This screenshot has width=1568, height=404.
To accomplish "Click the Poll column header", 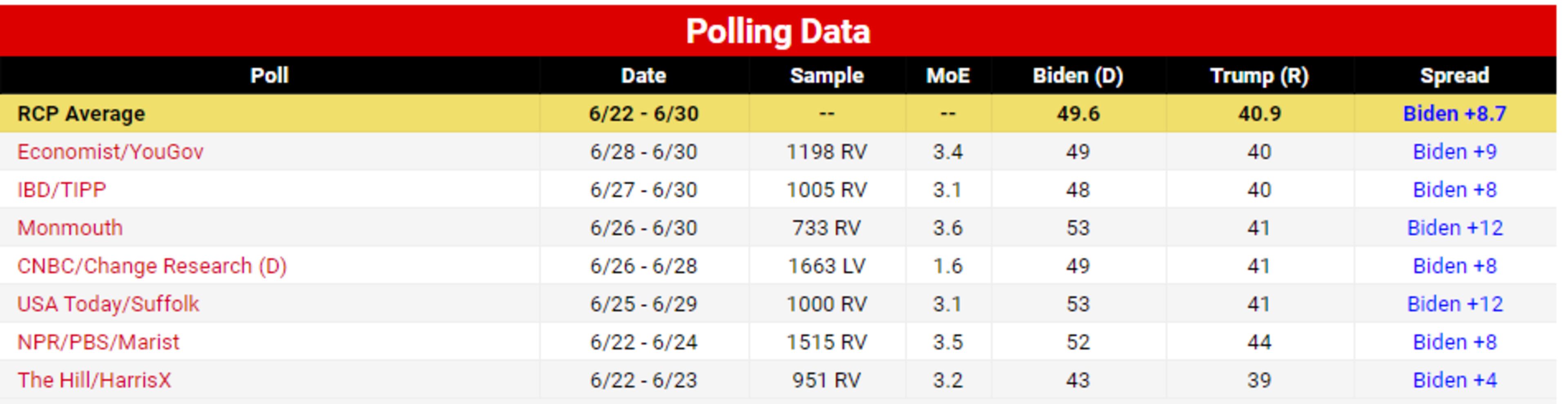I will (269, 76).
